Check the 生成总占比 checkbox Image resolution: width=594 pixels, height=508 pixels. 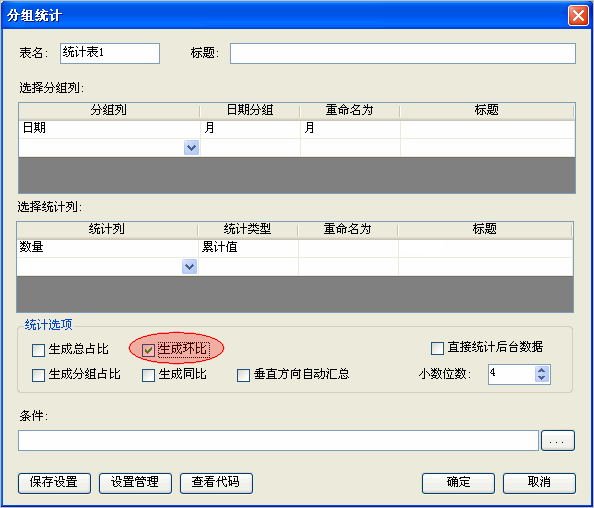point(38,350)
